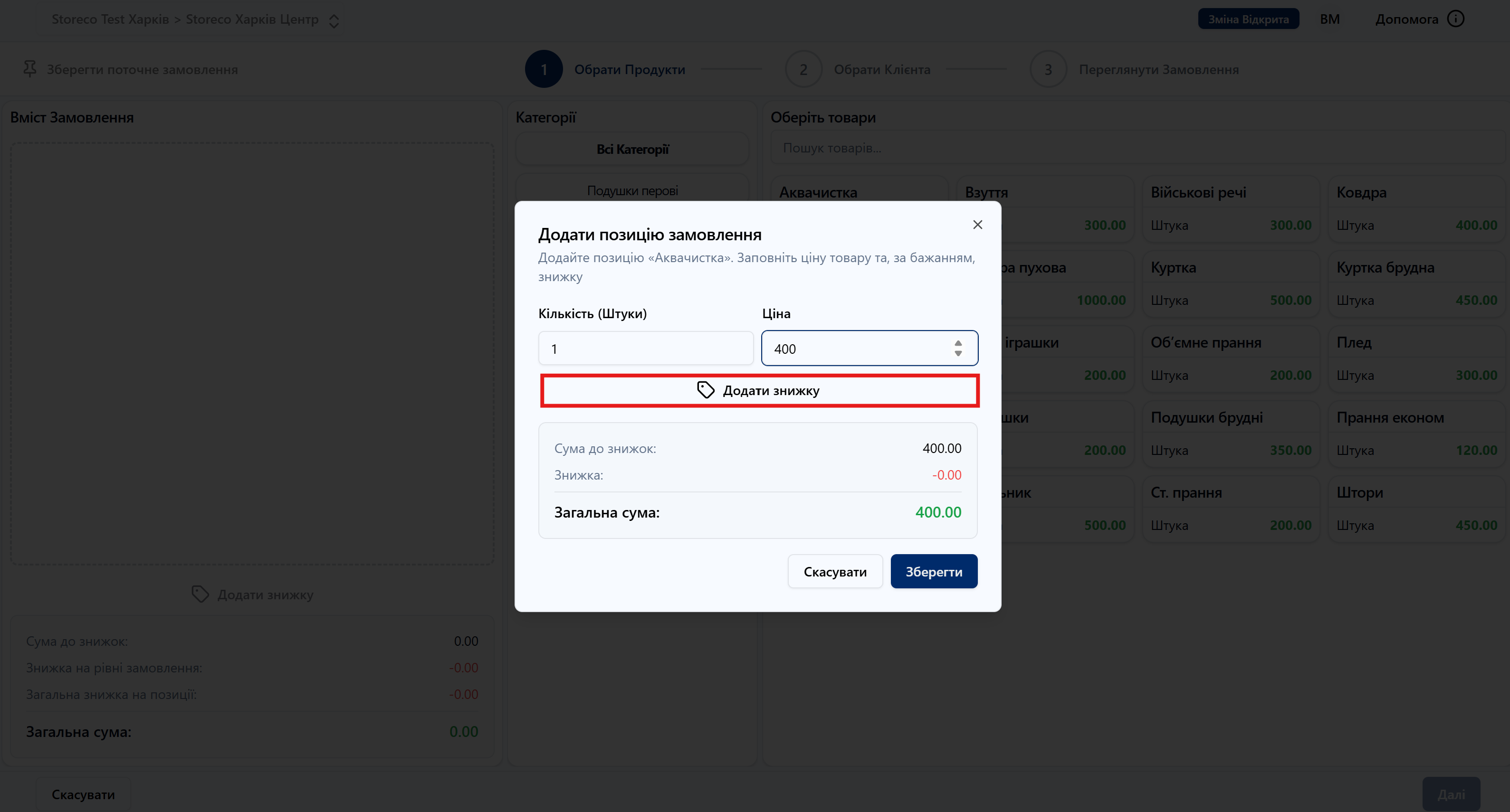Image resolution: width=1510 pixels, height=812 pixels.
Task: Click the Зміна Відкрита badge
Action: 1248,19
